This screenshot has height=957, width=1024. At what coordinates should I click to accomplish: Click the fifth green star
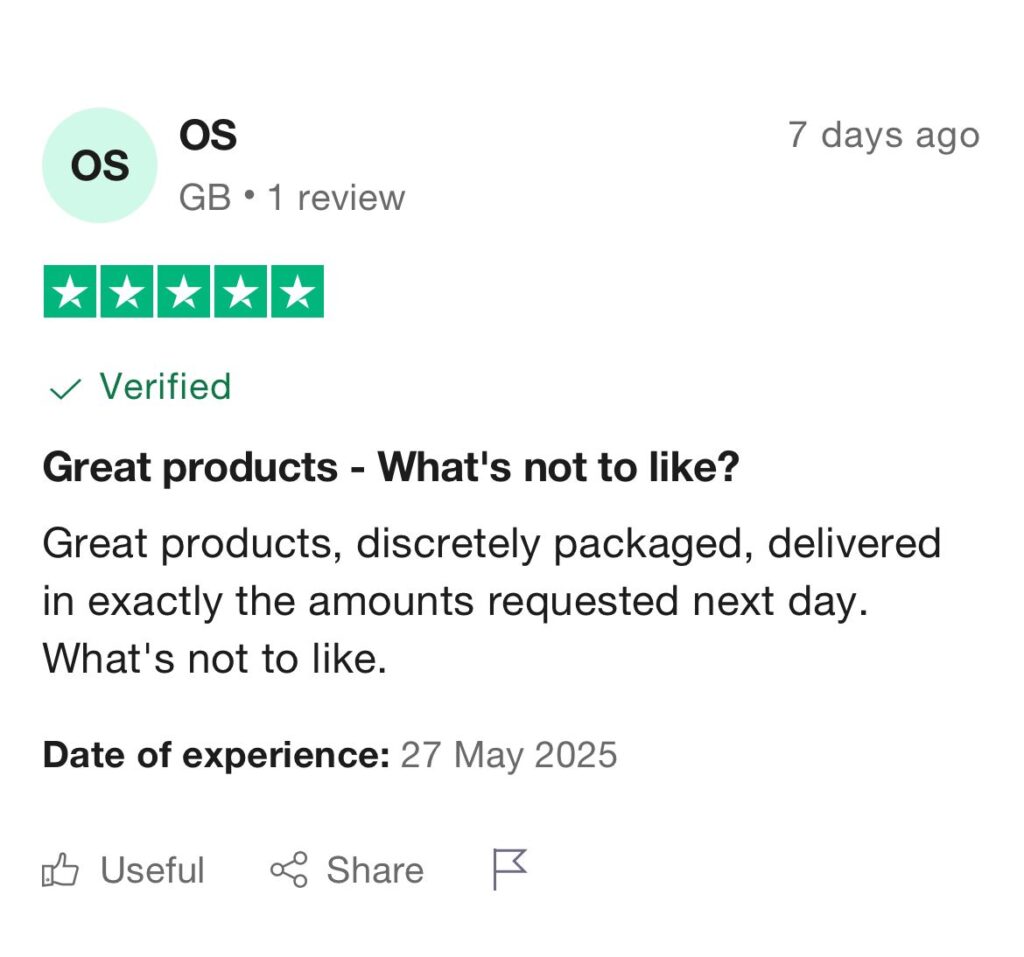[x=297, y=291]
